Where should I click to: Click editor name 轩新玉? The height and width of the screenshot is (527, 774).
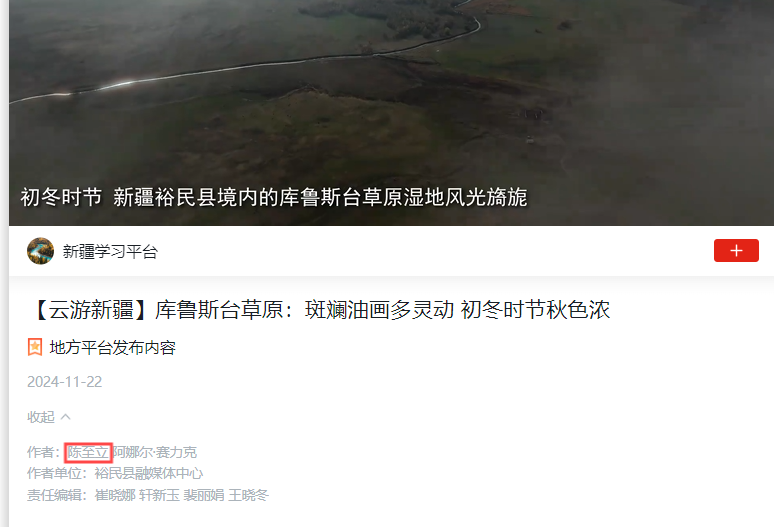click(x=159, y=494)
